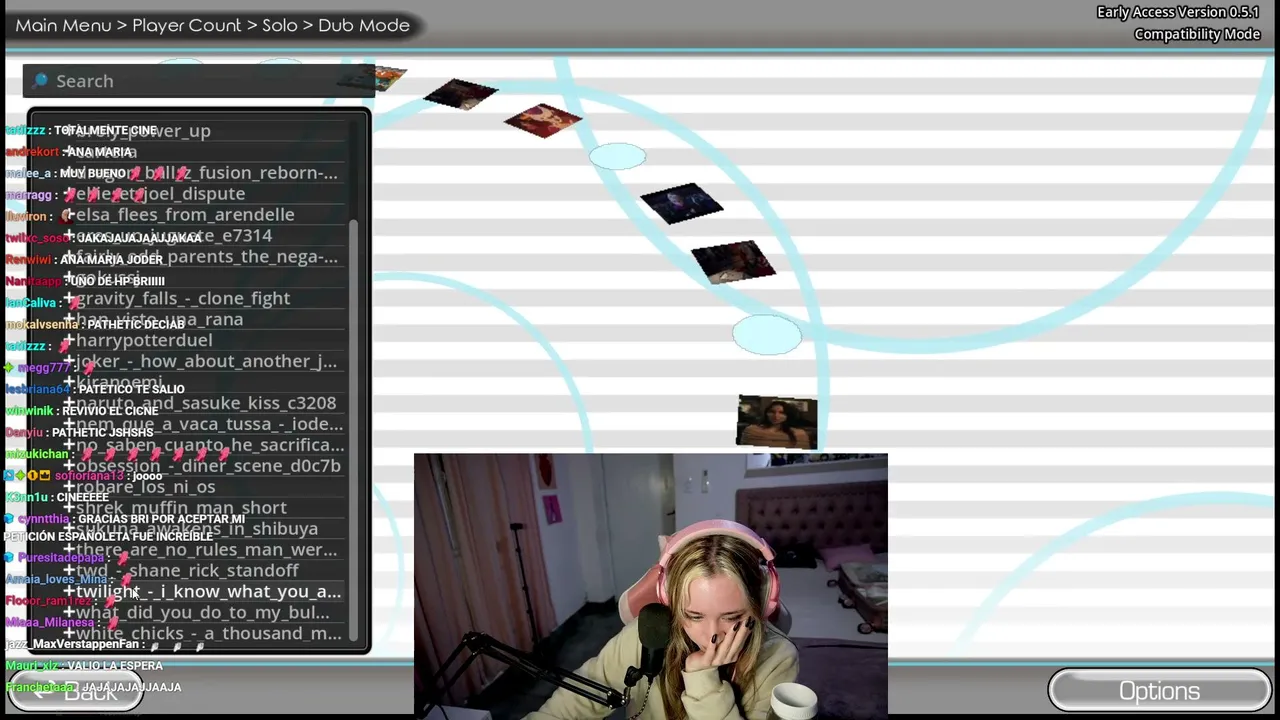Expand the elsa_flees_from_arendelle plus icon
Screen dimensions: 1280x720
coord(69,215)
